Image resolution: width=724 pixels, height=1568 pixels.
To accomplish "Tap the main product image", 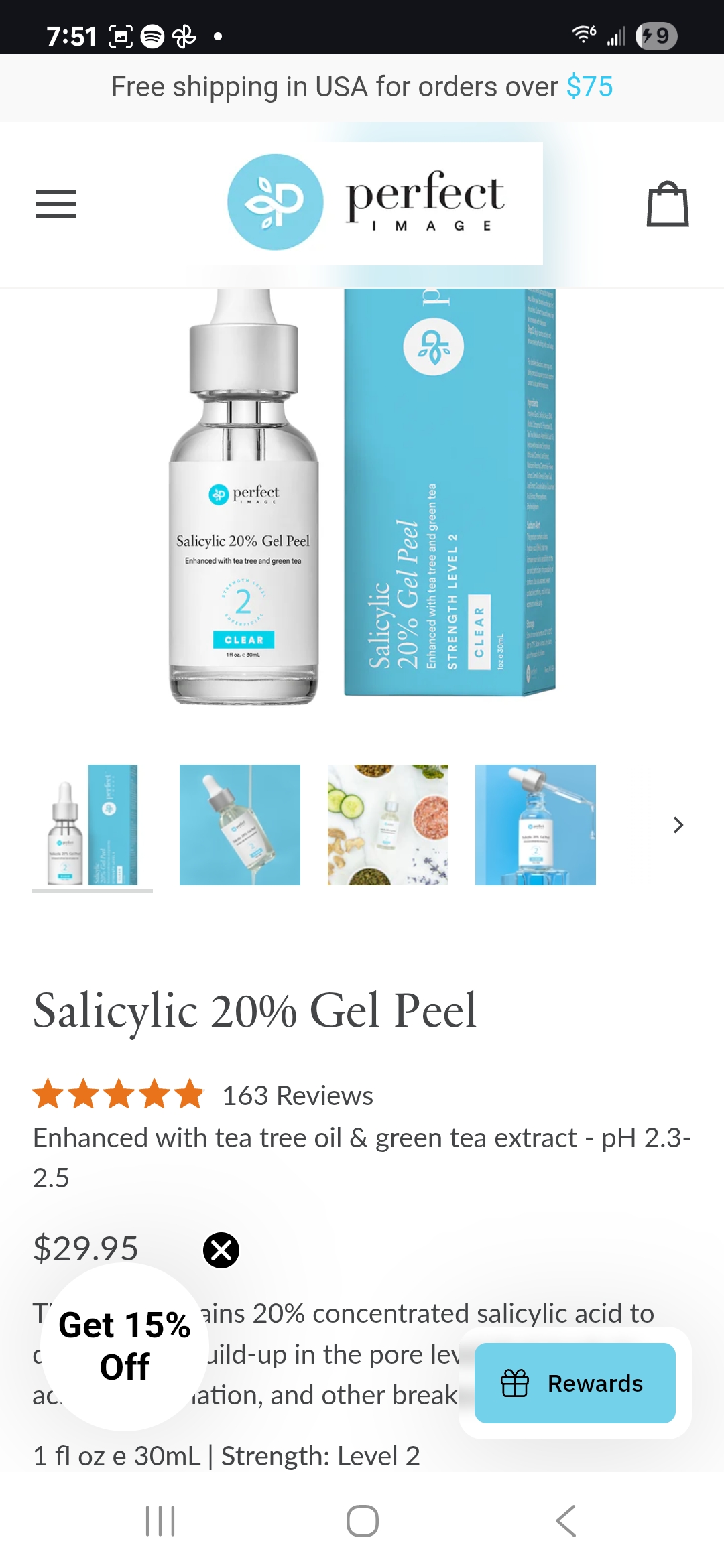I will (362, 496).
